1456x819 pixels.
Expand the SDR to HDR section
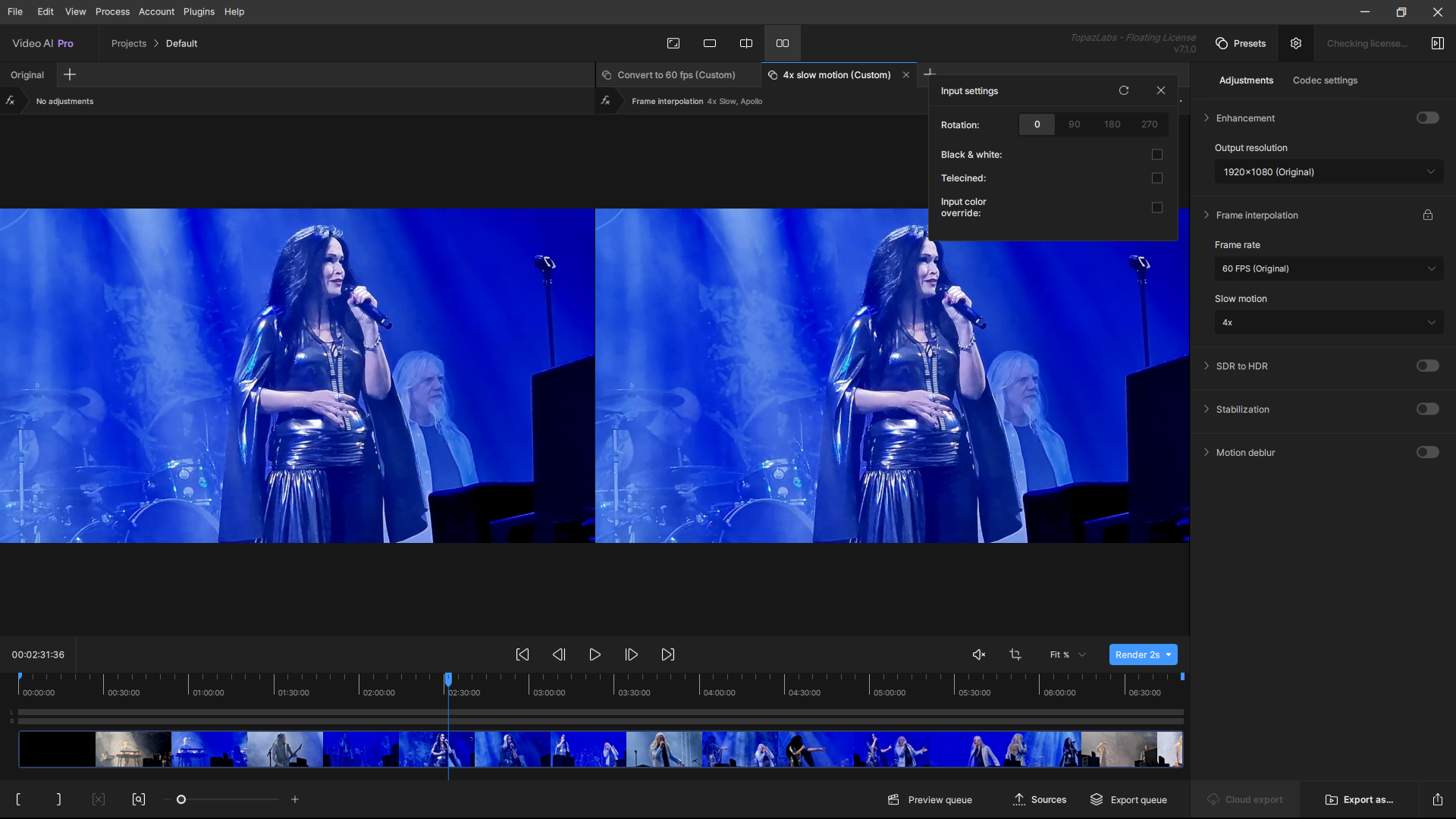[x=1241, y=366]
